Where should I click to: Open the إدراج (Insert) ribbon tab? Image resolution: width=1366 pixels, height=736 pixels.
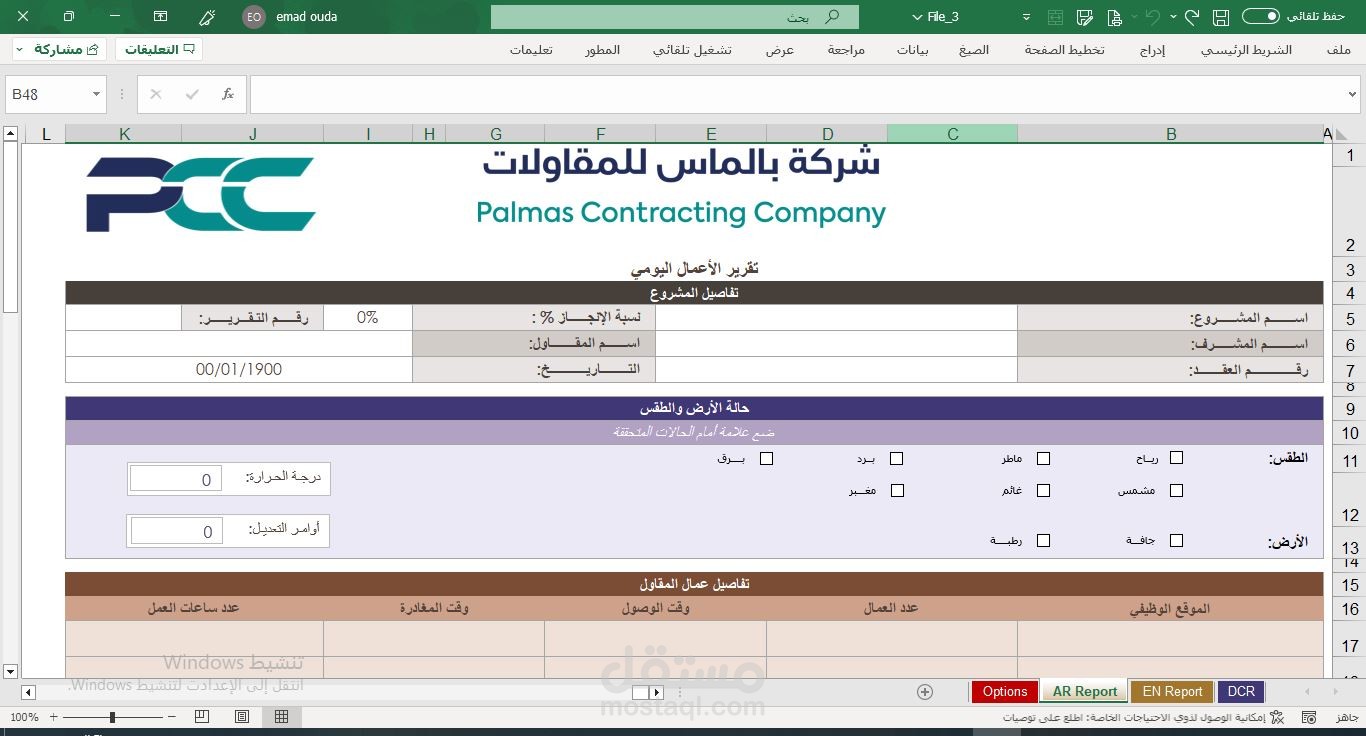1153,49
